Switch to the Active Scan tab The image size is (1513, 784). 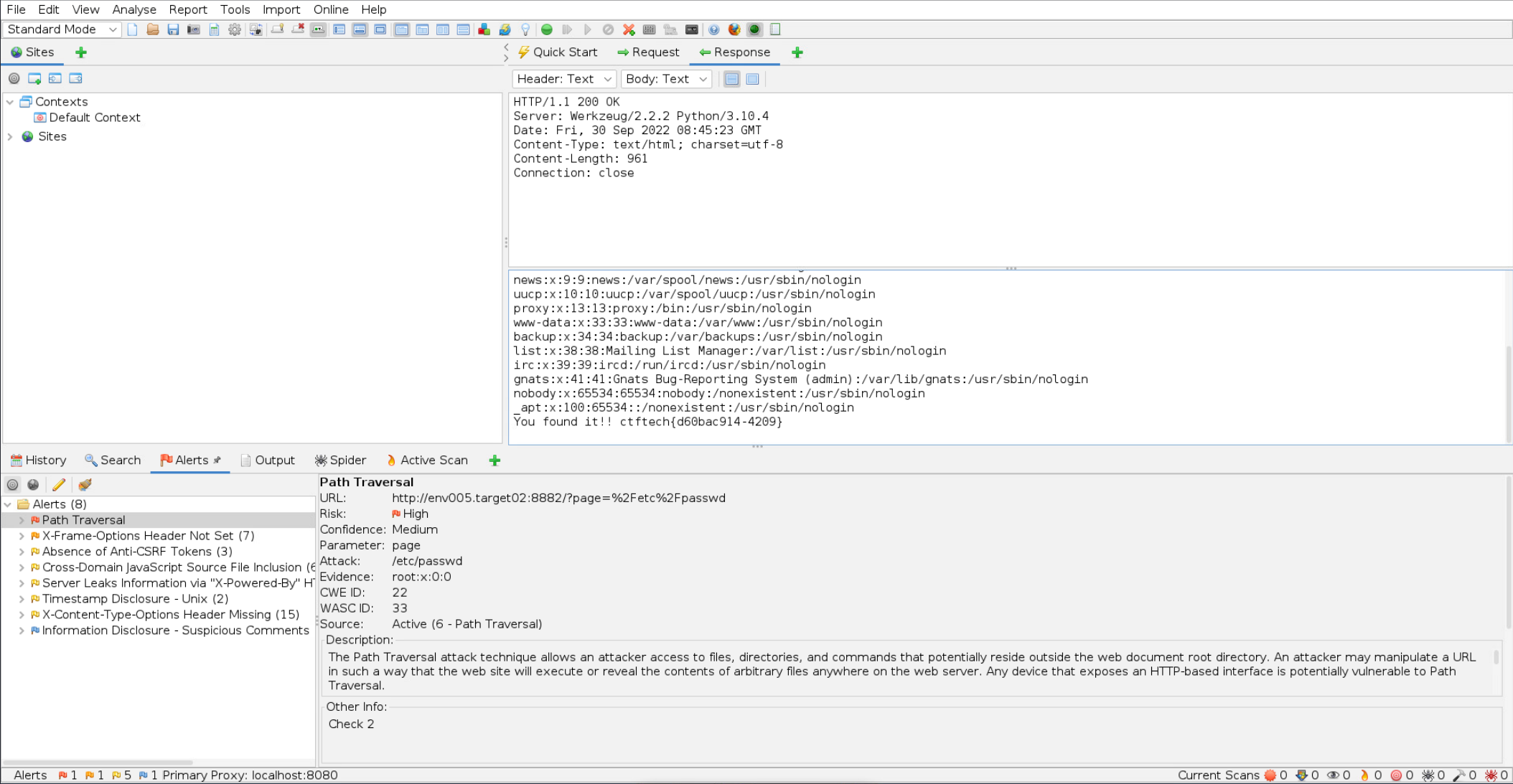[x=427, y=461]
